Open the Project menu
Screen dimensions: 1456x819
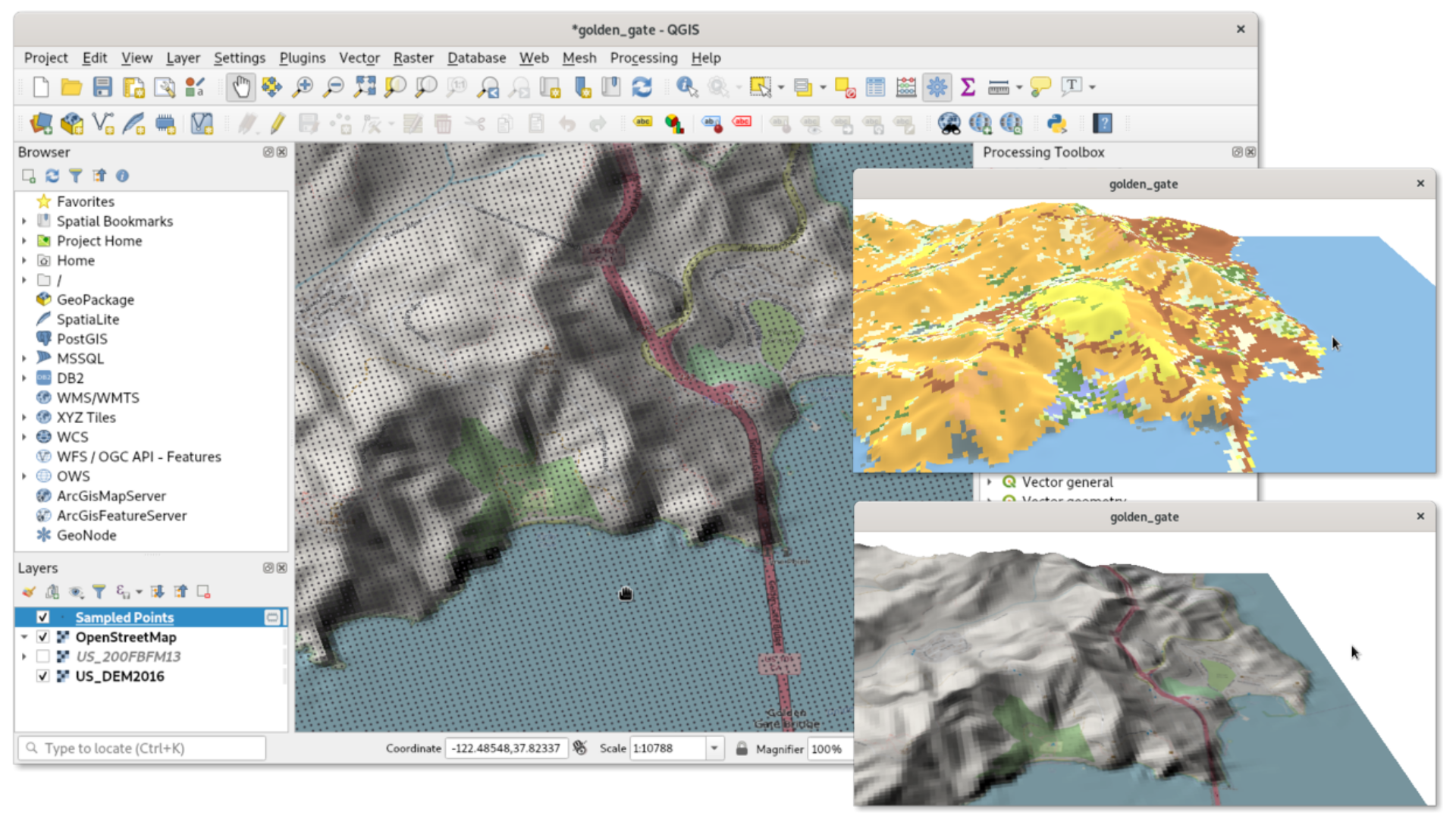[45, 58]
